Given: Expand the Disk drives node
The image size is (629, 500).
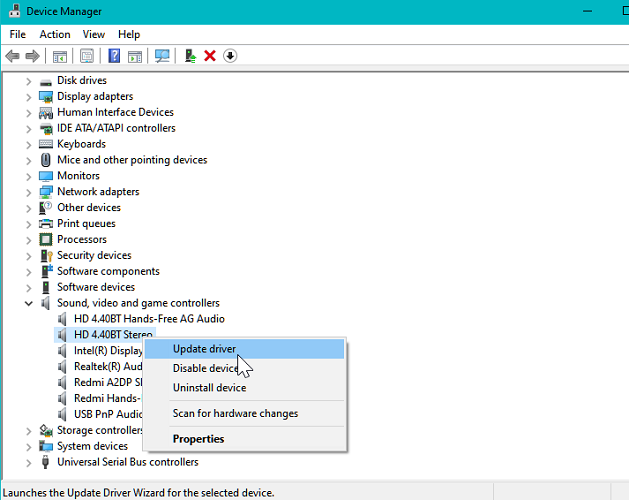Looking at the screenshot, I should coord(28,81).
